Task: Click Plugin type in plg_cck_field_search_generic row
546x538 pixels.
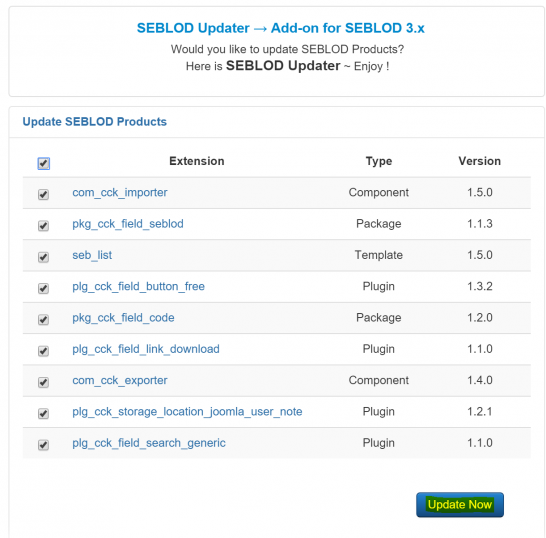Action: click(x=379, y=443)
